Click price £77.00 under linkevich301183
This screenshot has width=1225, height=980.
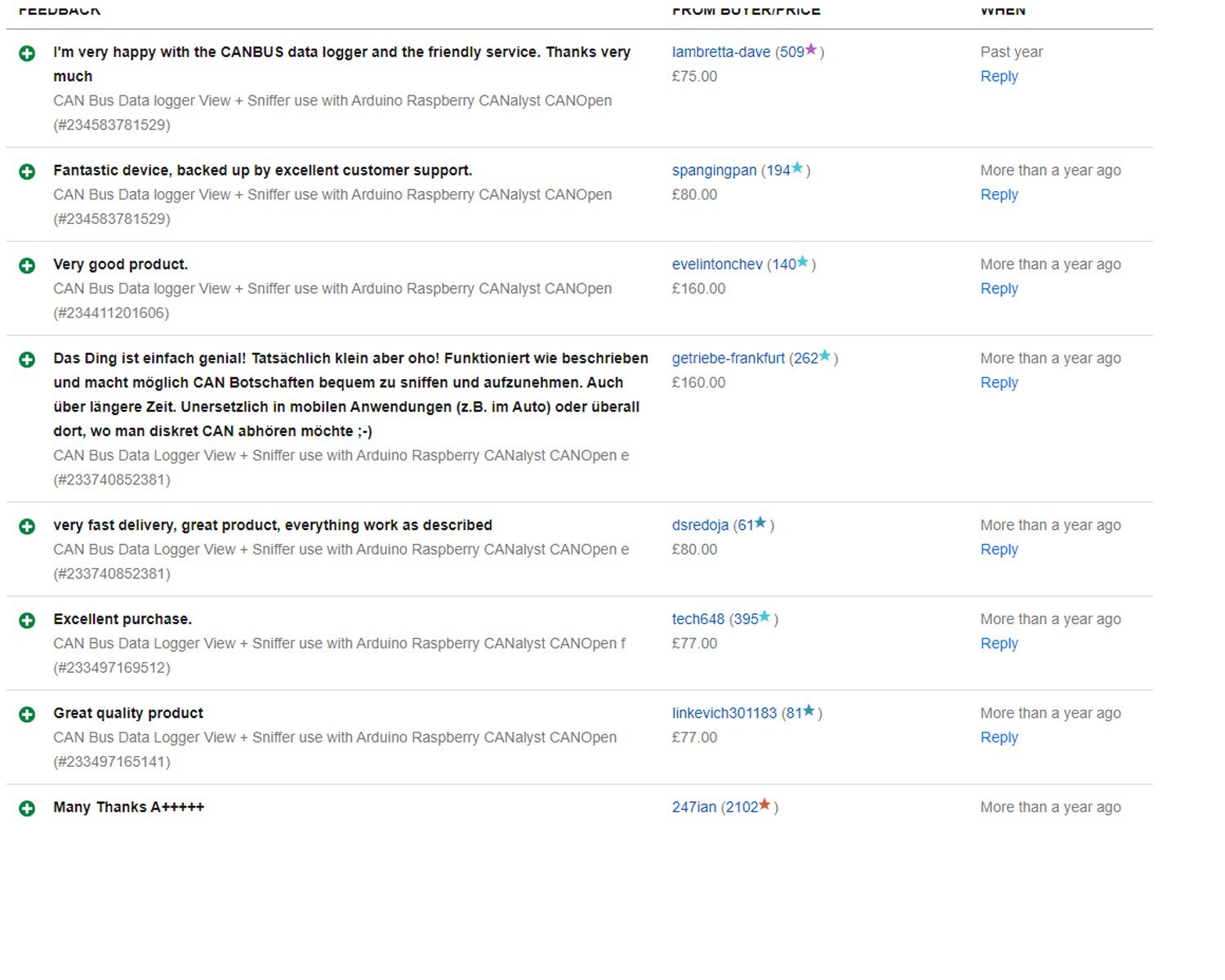point(694,737)
